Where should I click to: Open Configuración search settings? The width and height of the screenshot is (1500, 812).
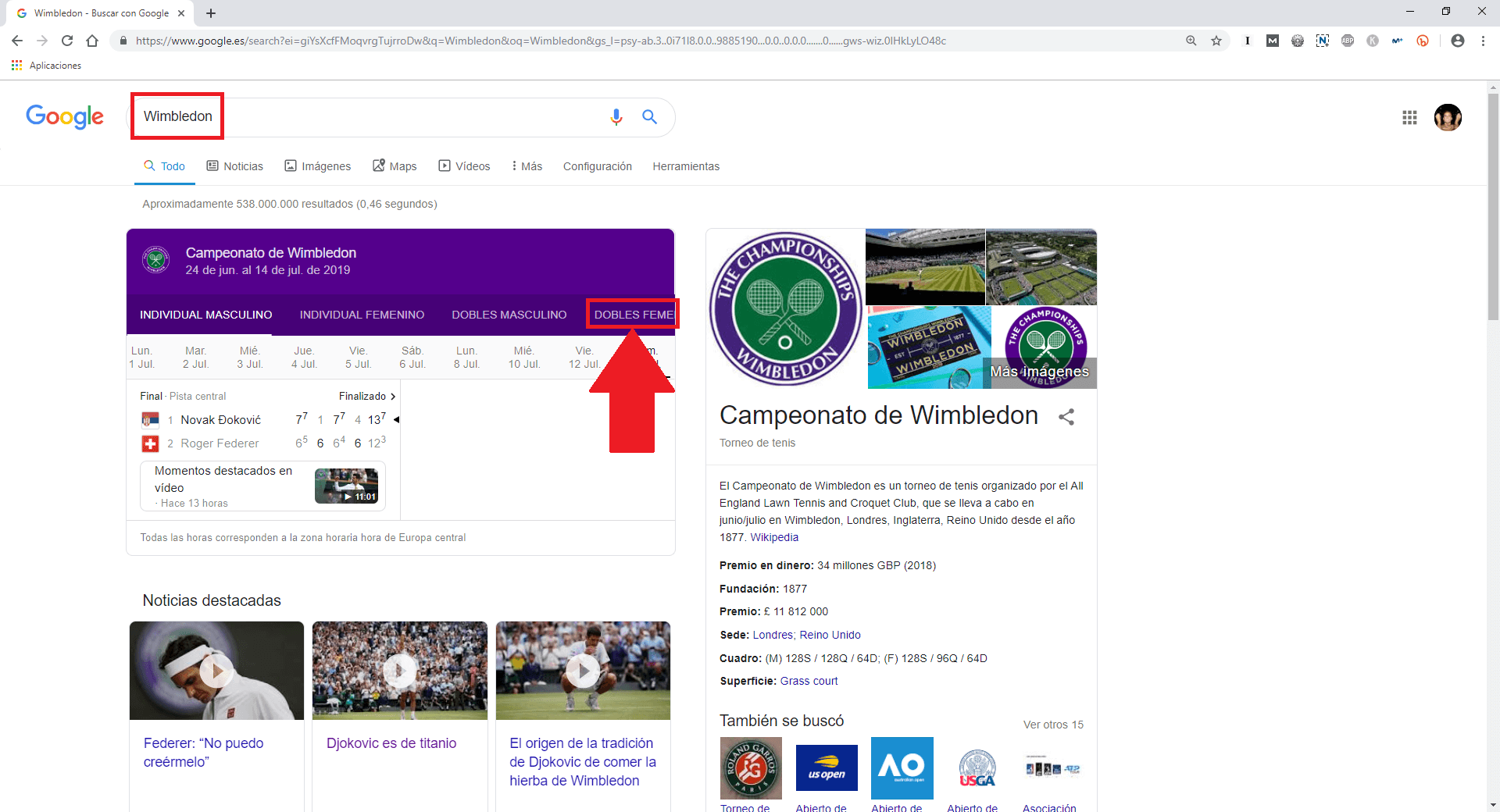[x=598, y=166]
